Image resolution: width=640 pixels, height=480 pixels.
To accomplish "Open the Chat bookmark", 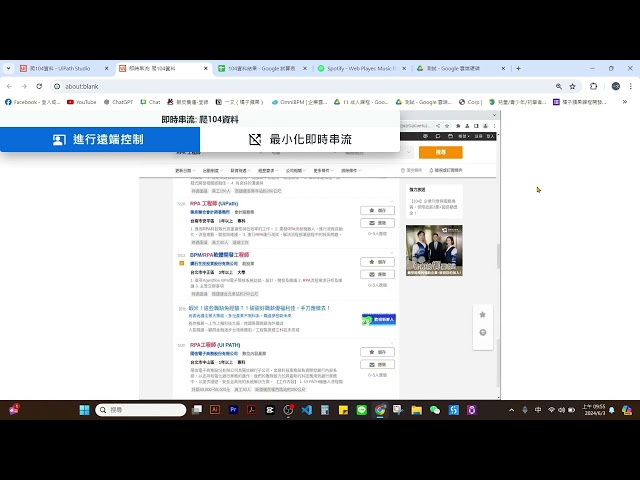I will pos(150,102).
